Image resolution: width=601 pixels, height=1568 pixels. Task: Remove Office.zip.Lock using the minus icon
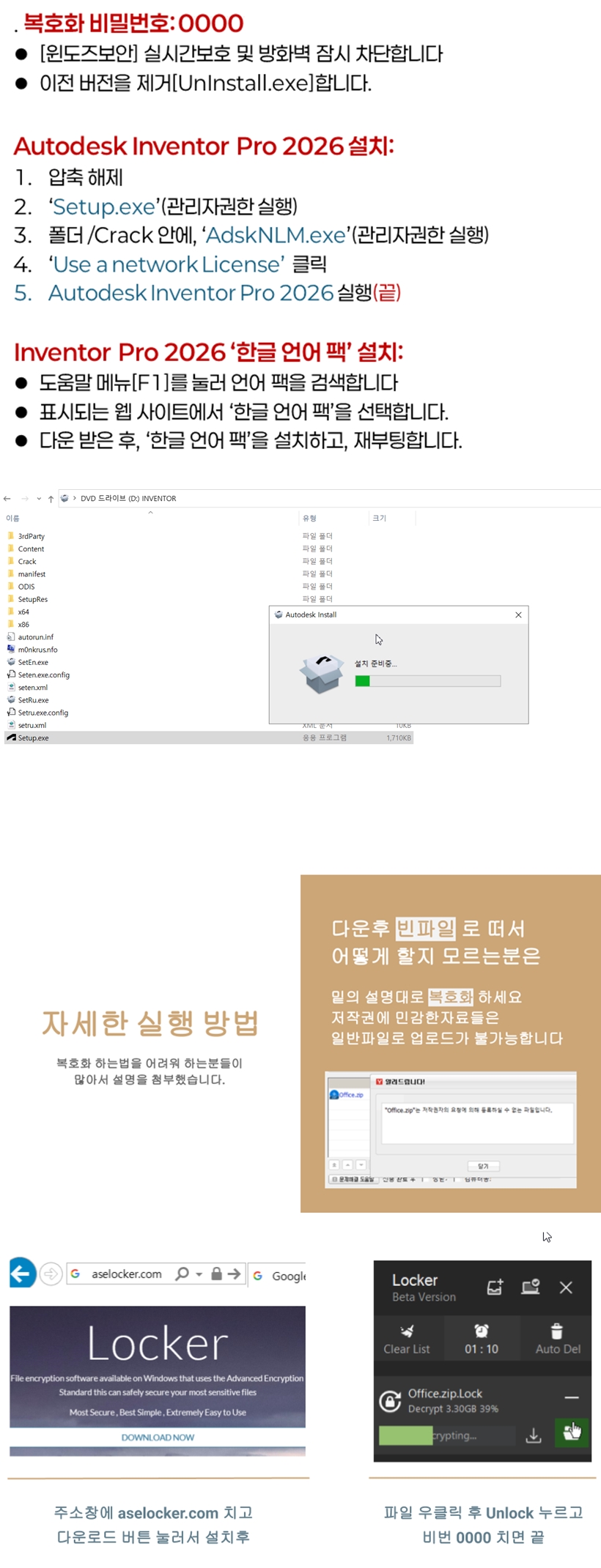tap(572, 1397)
